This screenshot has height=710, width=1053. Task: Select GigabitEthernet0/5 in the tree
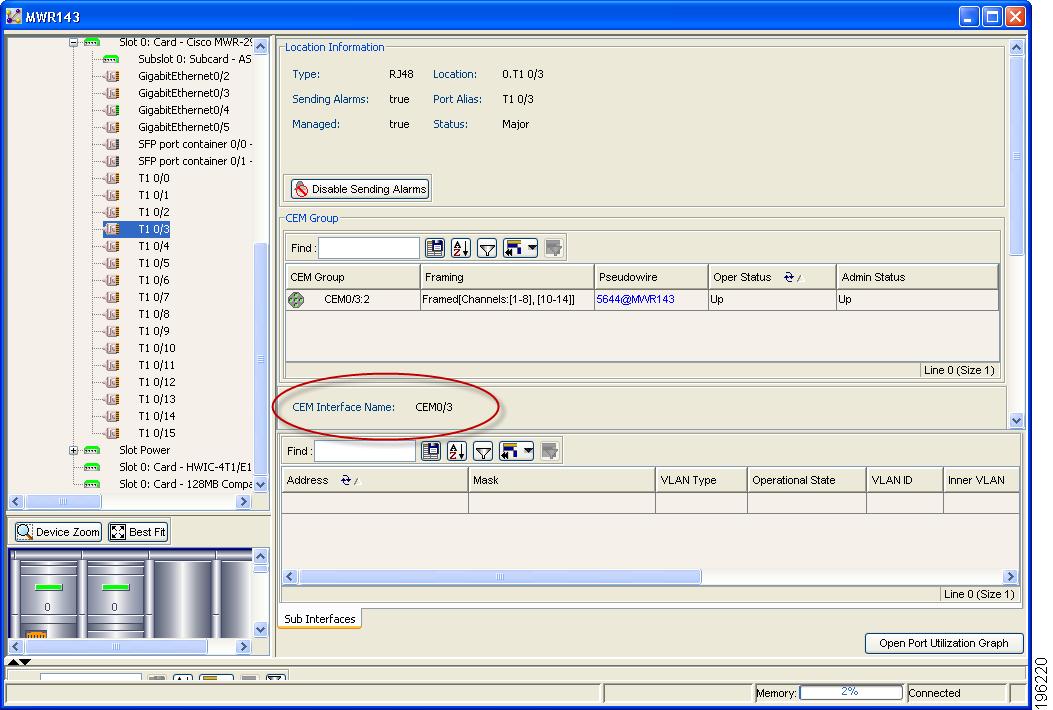click(183, 127)
